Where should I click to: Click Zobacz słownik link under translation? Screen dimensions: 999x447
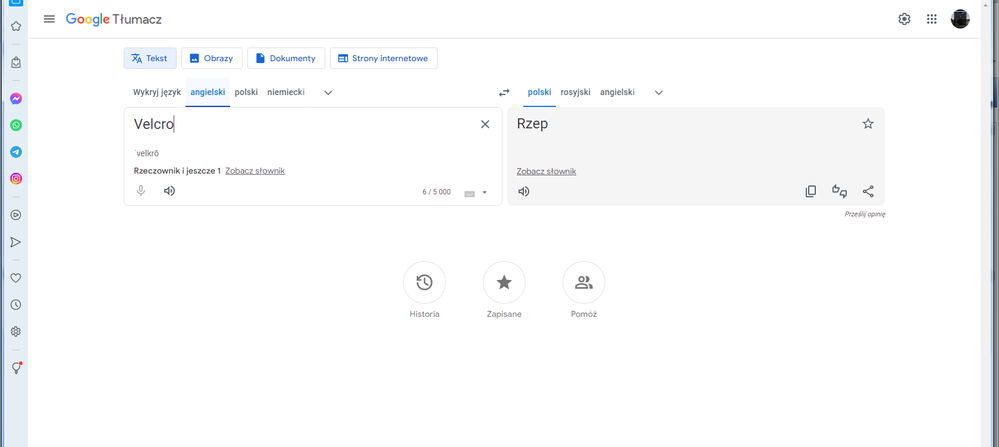click(546, 171)
